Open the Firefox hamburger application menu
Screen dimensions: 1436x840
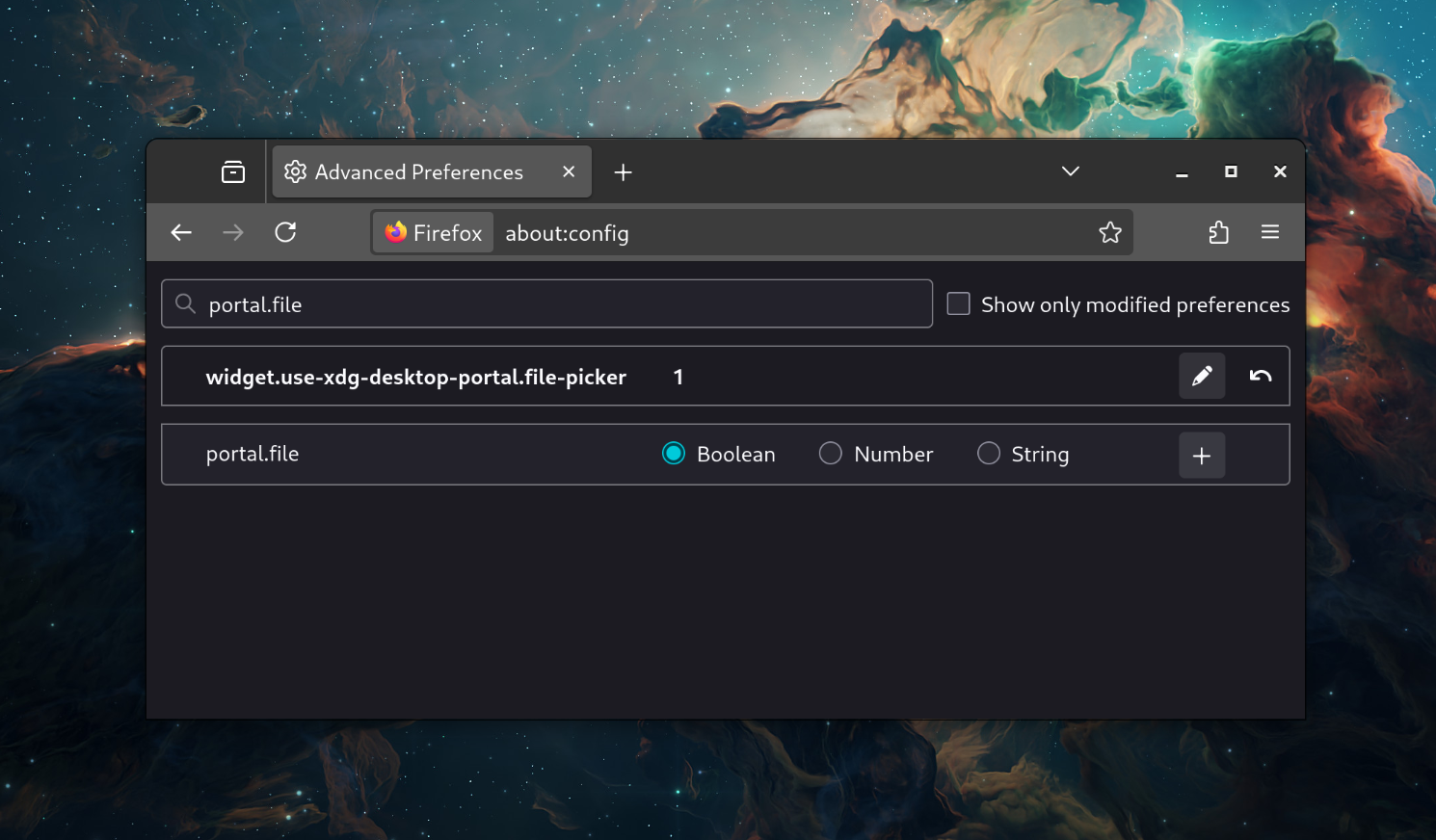pos(1270,232)
